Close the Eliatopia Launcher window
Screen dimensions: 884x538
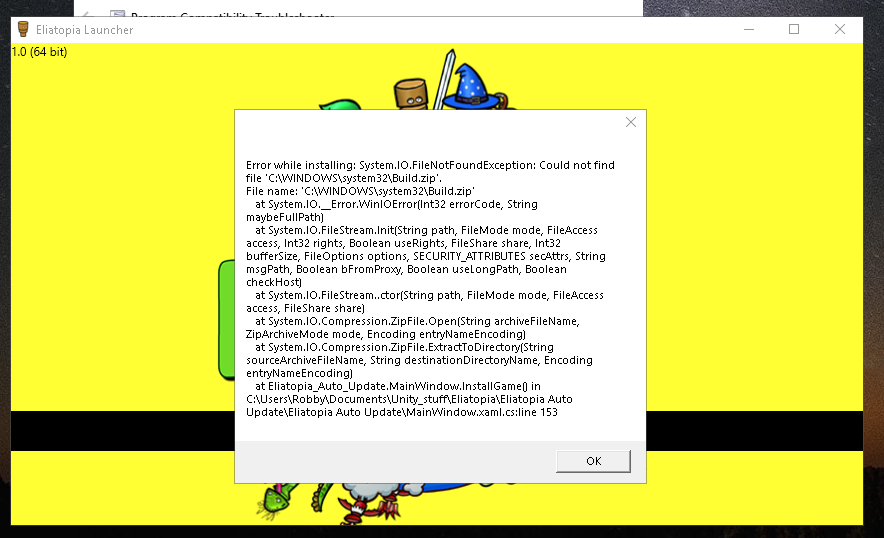(839, 29)
